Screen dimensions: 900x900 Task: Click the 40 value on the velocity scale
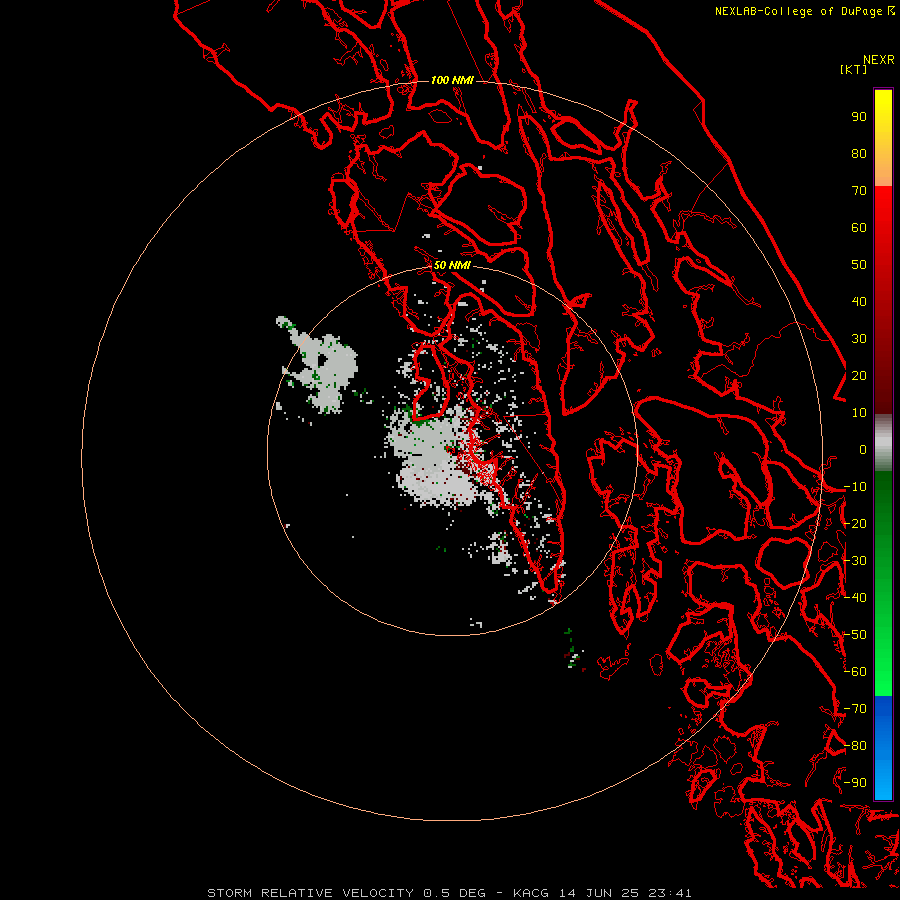click(x=859, y=302)
